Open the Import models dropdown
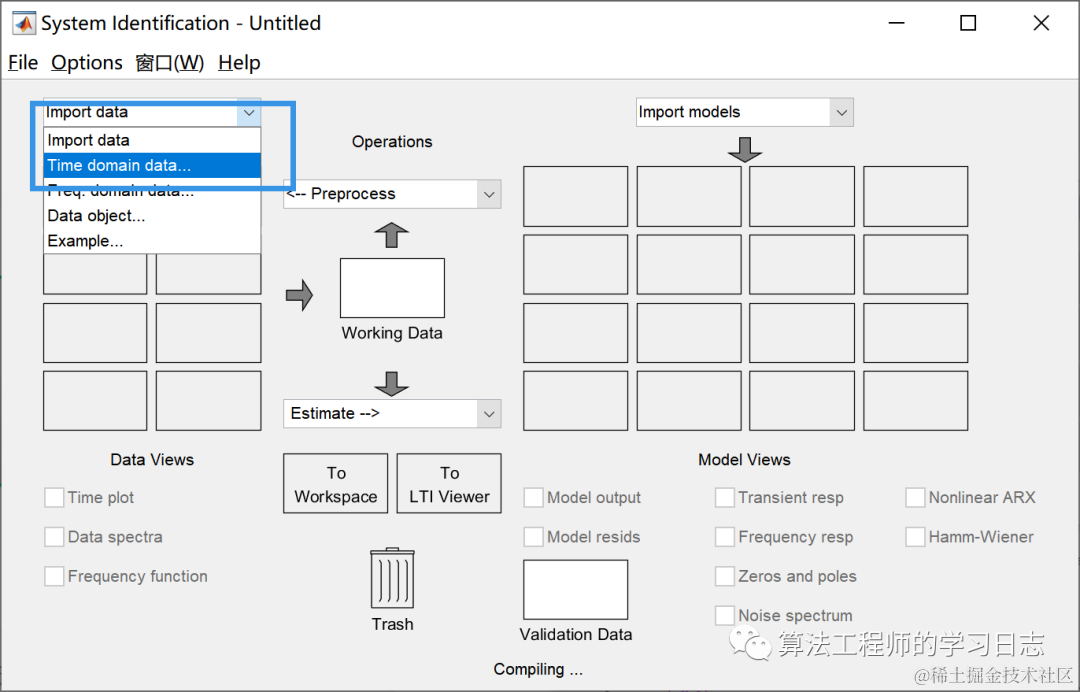The height and width of the screenshot is (692, 1080). pyautogui.click(x=745, y=112)
